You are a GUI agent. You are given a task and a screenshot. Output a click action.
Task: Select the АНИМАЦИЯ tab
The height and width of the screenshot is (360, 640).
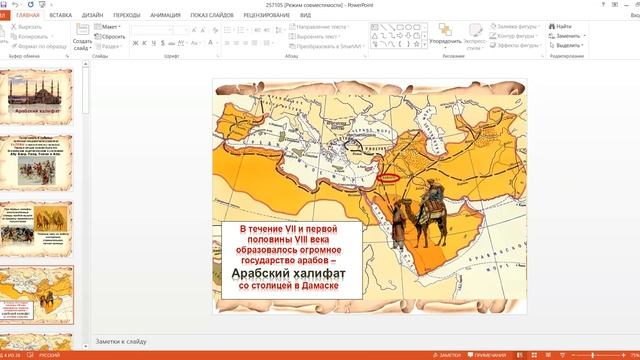pyautogui.click(x=165, y=15)
